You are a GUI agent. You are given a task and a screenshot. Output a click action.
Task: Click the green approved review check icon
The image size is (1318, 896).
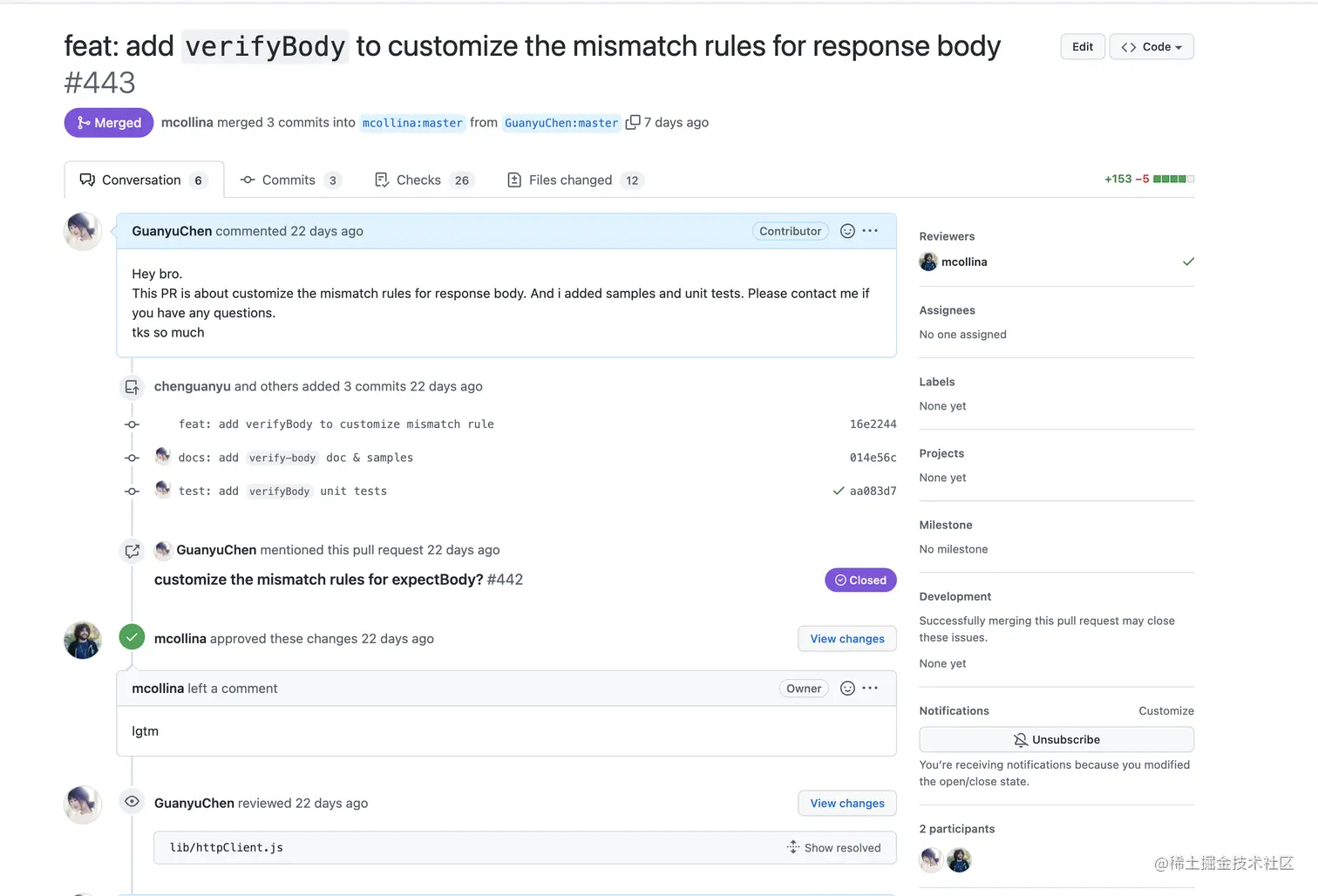pyautogui.click(x=132, y=637)
